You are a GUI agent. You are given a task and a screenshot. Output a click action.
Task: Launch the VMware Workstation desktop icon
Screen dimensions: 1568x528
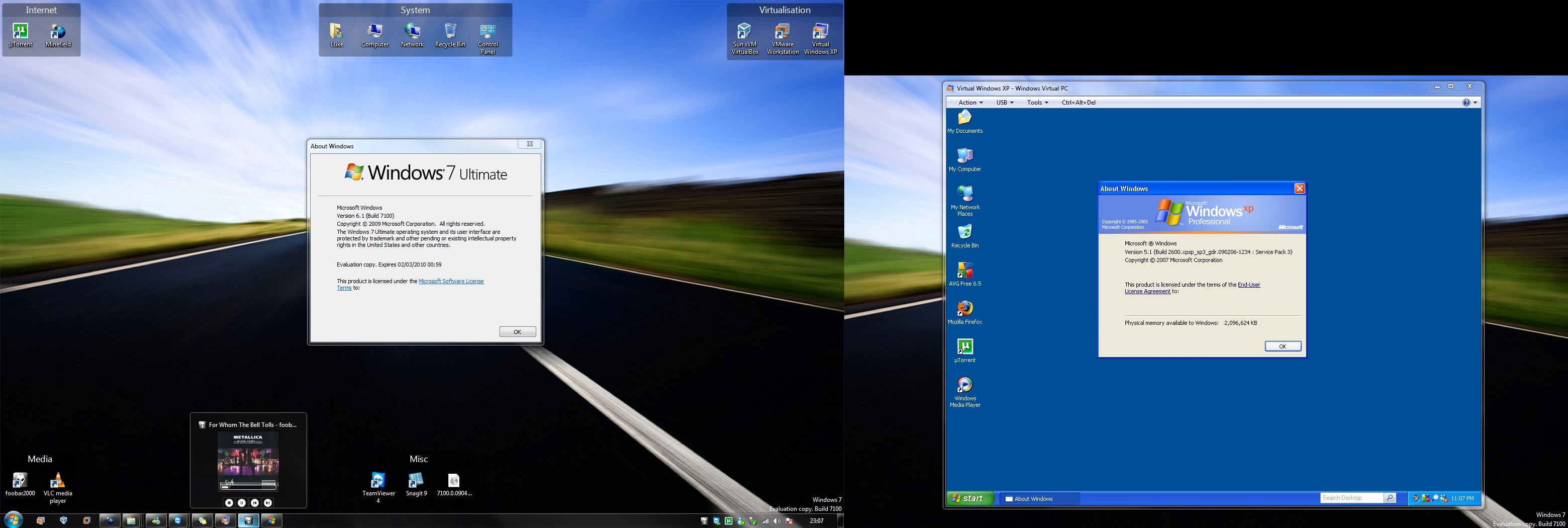click(x=782, y=32)
